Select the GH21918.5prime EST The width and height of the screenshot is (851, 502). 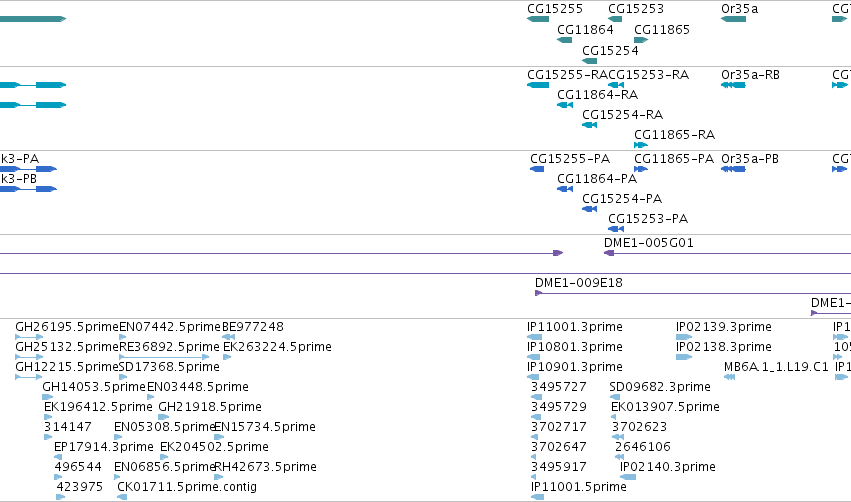pos(163,417)
